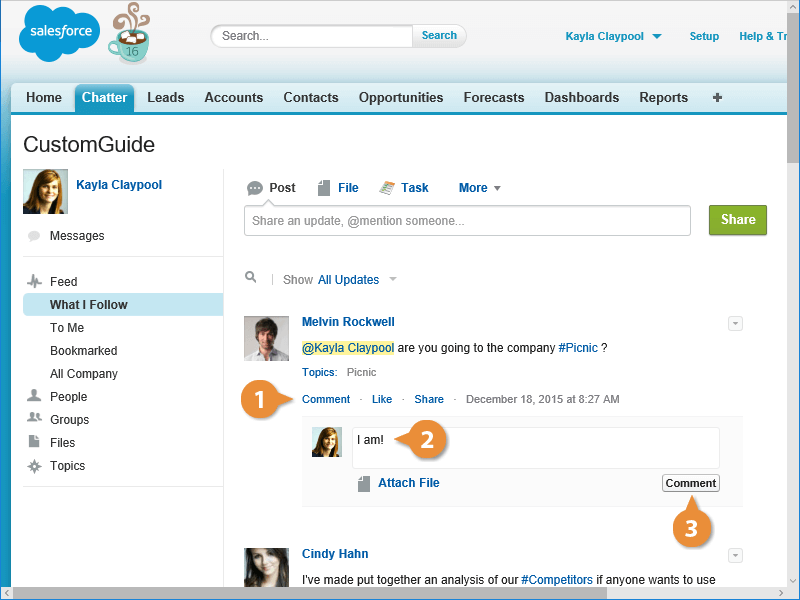The height and width of the screenshot is (600, 800).
Task: Click the Salesforce cloud logo
Action: pos(59,34)
